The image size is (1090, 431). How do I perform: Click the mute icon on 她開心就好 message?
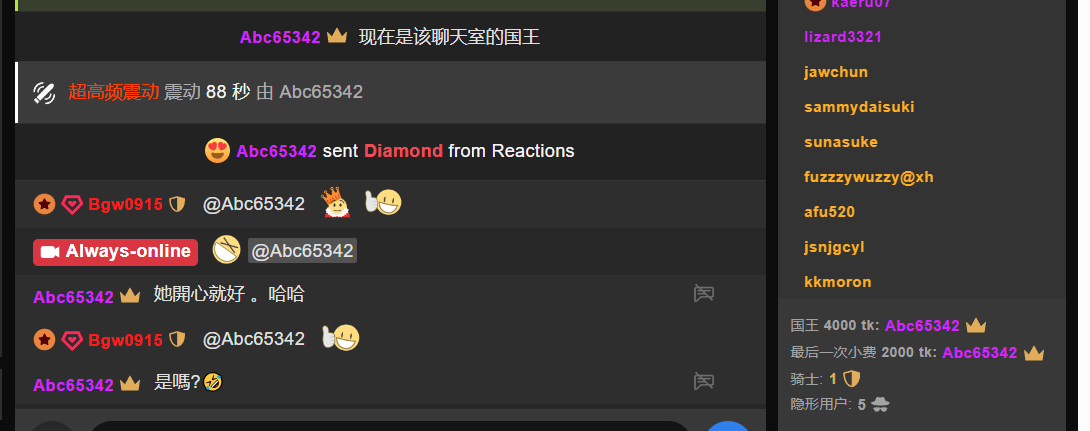point(704,293)
